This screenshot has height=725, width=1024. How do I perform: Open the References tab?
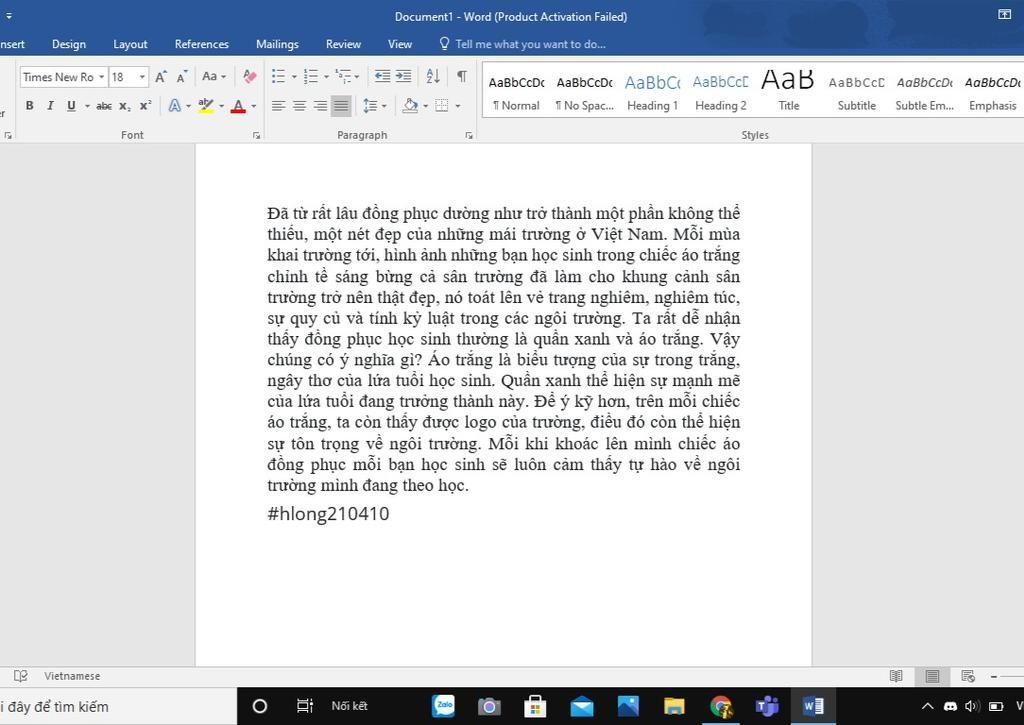pos(201,44)
